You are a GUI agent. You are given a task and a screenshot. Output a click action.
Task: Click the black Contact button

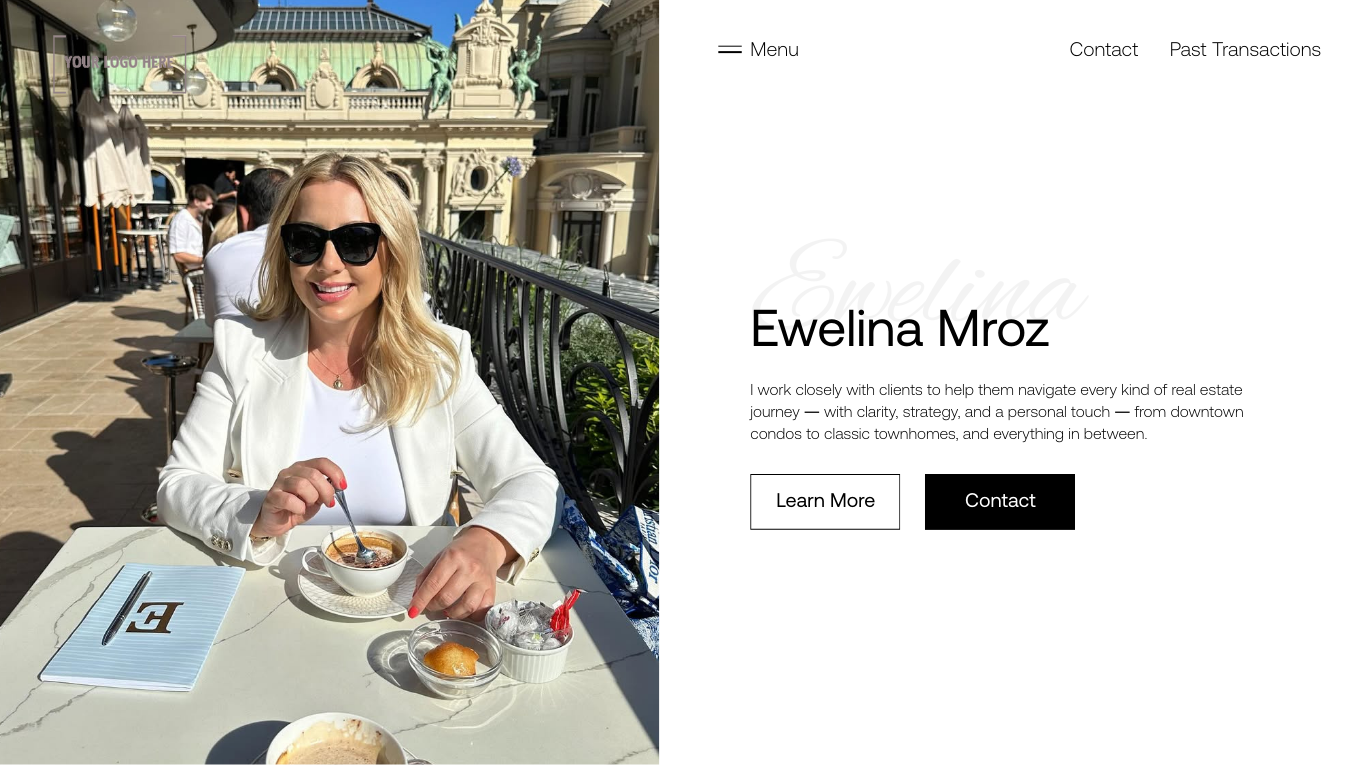(x=1000, y=502)
